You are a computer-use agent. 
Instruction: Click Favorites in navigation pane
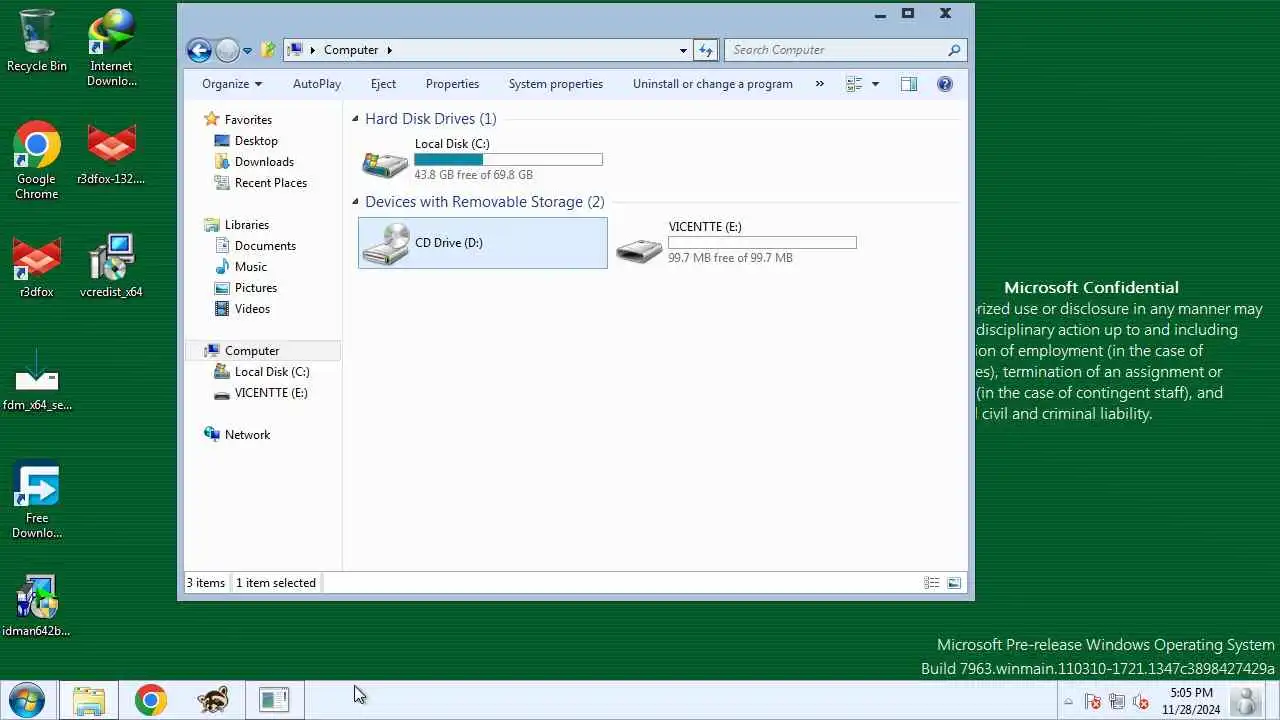pyautogui.click(x=248, y=120)
